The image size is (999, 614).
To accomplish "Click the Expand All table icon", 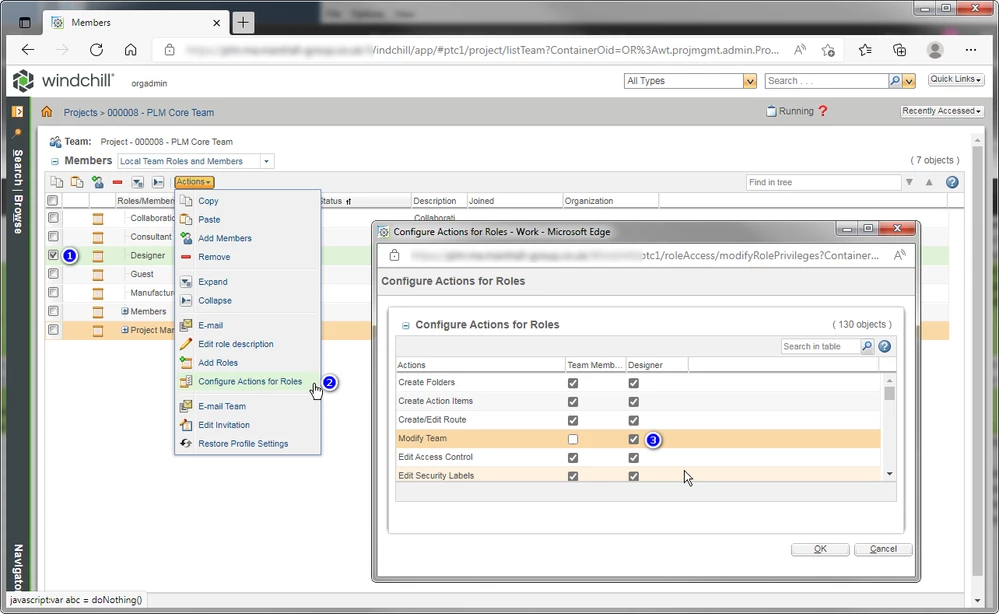I will pyautogui.click(x=137, y=182).
